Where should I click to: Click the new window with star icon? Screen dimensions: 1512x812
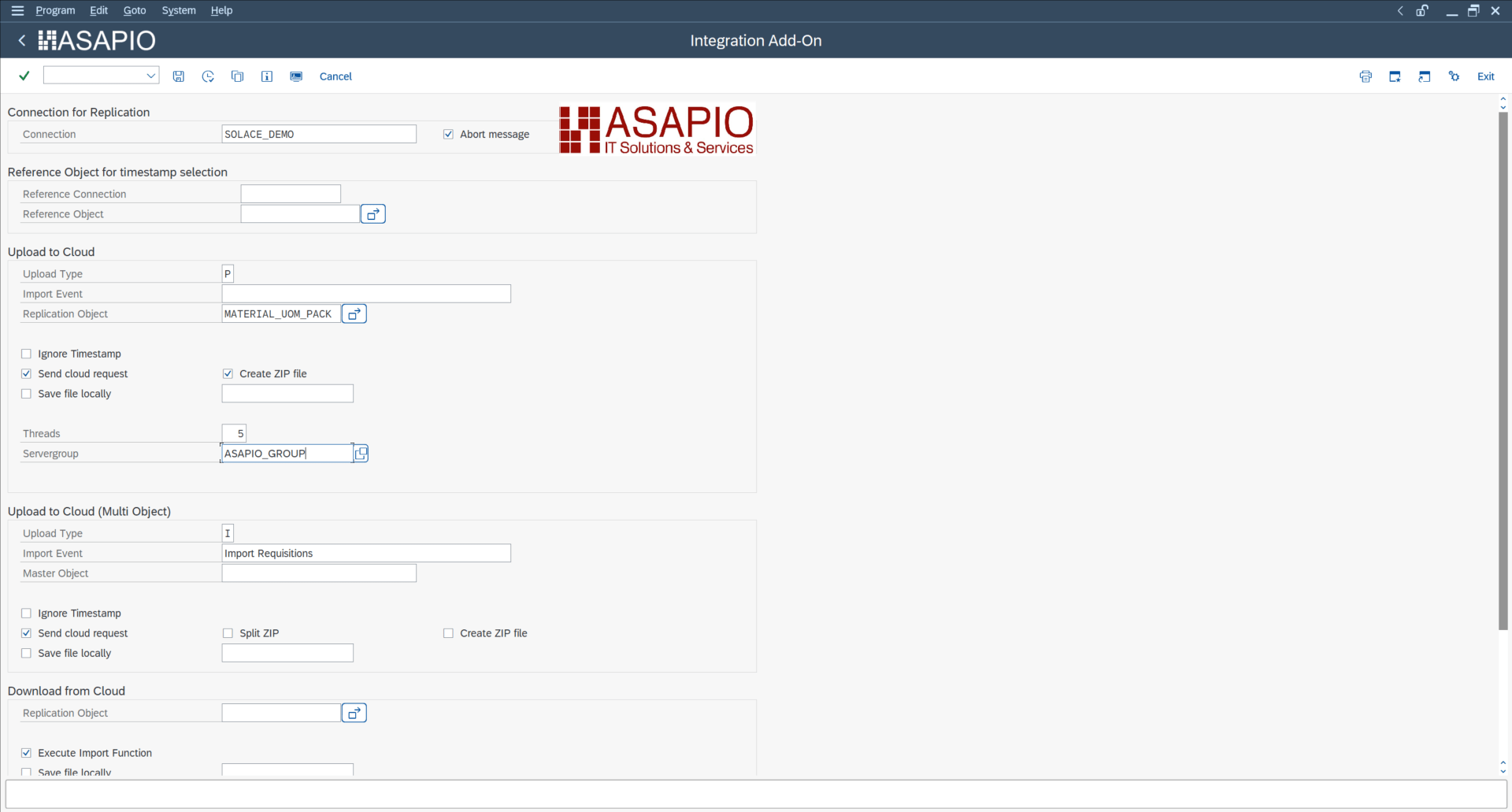(x=1395, y=76)
